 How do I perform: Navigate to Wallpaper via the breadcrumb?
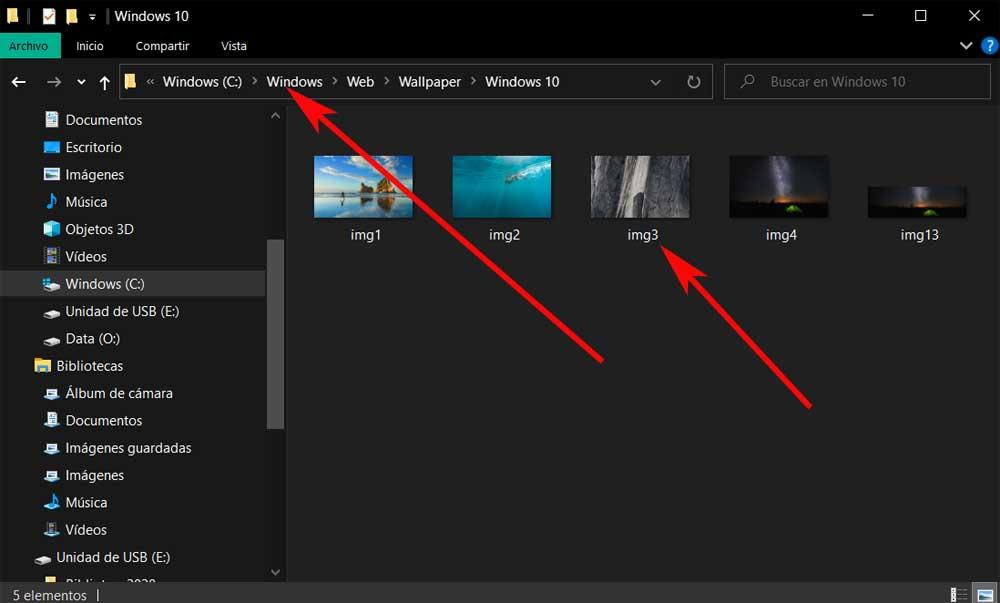click(x=429, y=81)
